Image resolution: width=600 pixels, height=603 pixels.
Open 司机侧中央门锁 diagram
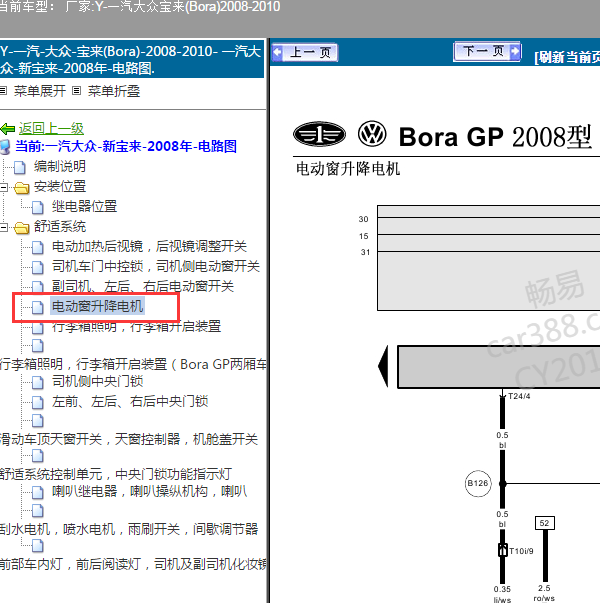pos(97,381)
